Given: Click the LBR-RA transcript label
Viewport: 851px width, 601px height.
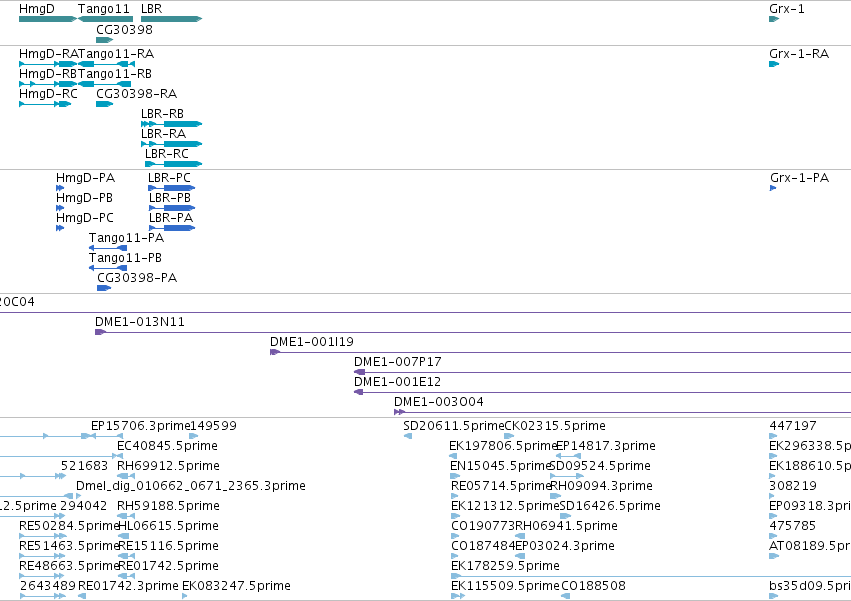Looking at the screenshot, I should (x=163, y=134).
